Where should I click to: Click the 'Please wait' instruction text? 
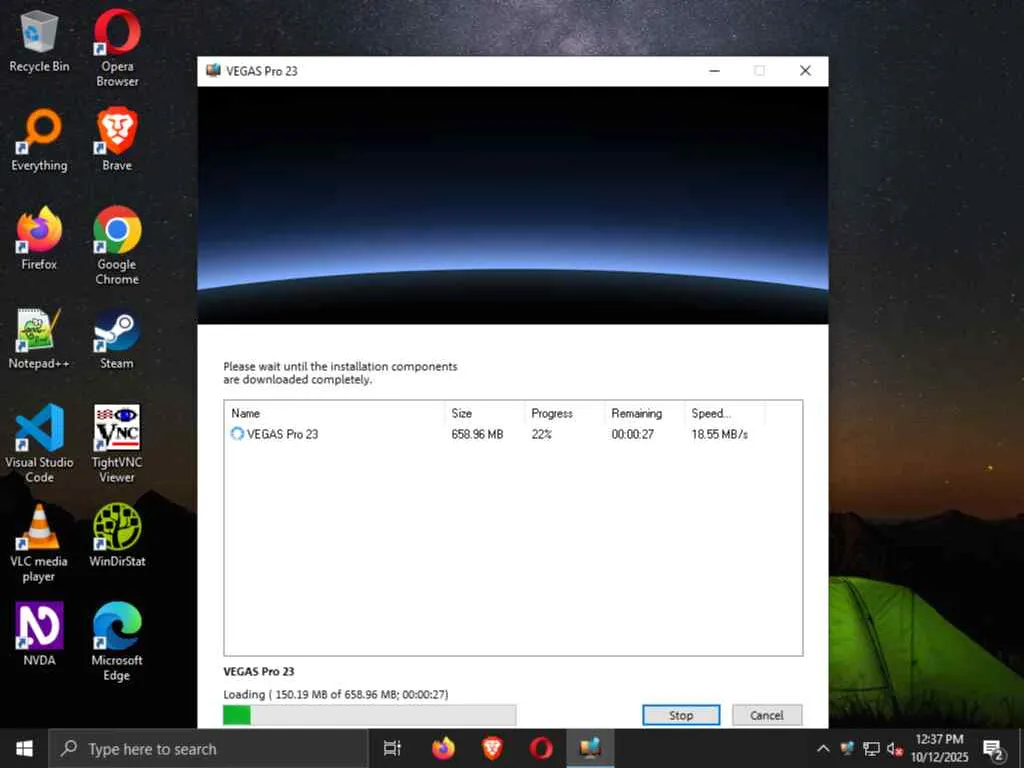(x=340, y=373)
